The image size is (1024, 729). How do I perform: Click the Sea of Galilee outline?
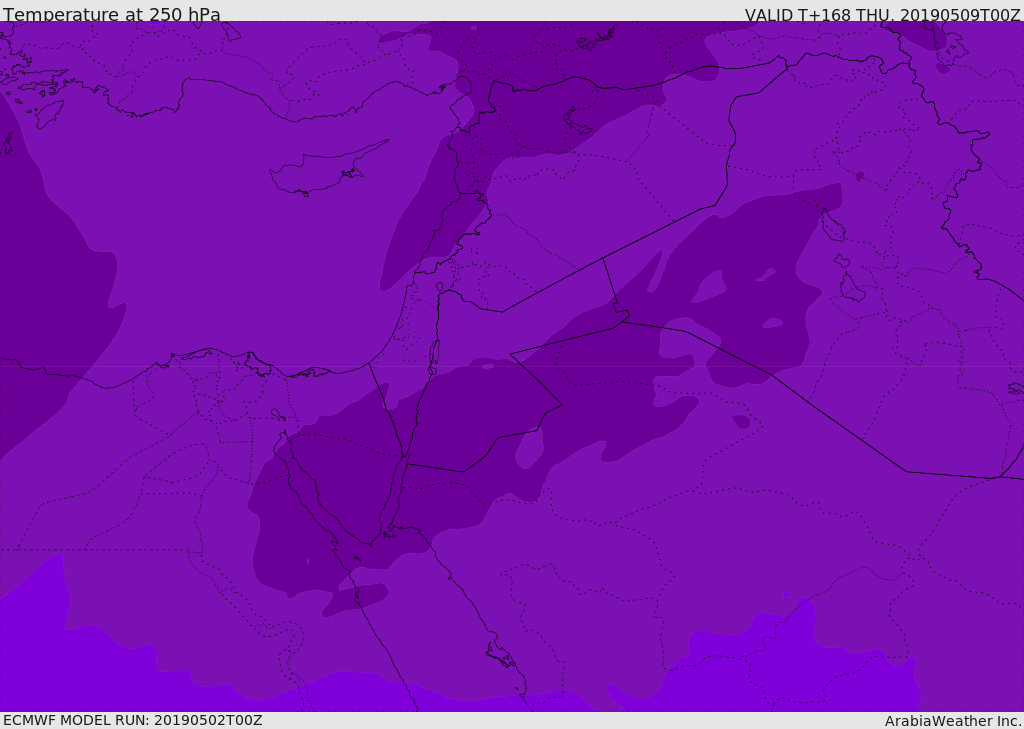440,288
